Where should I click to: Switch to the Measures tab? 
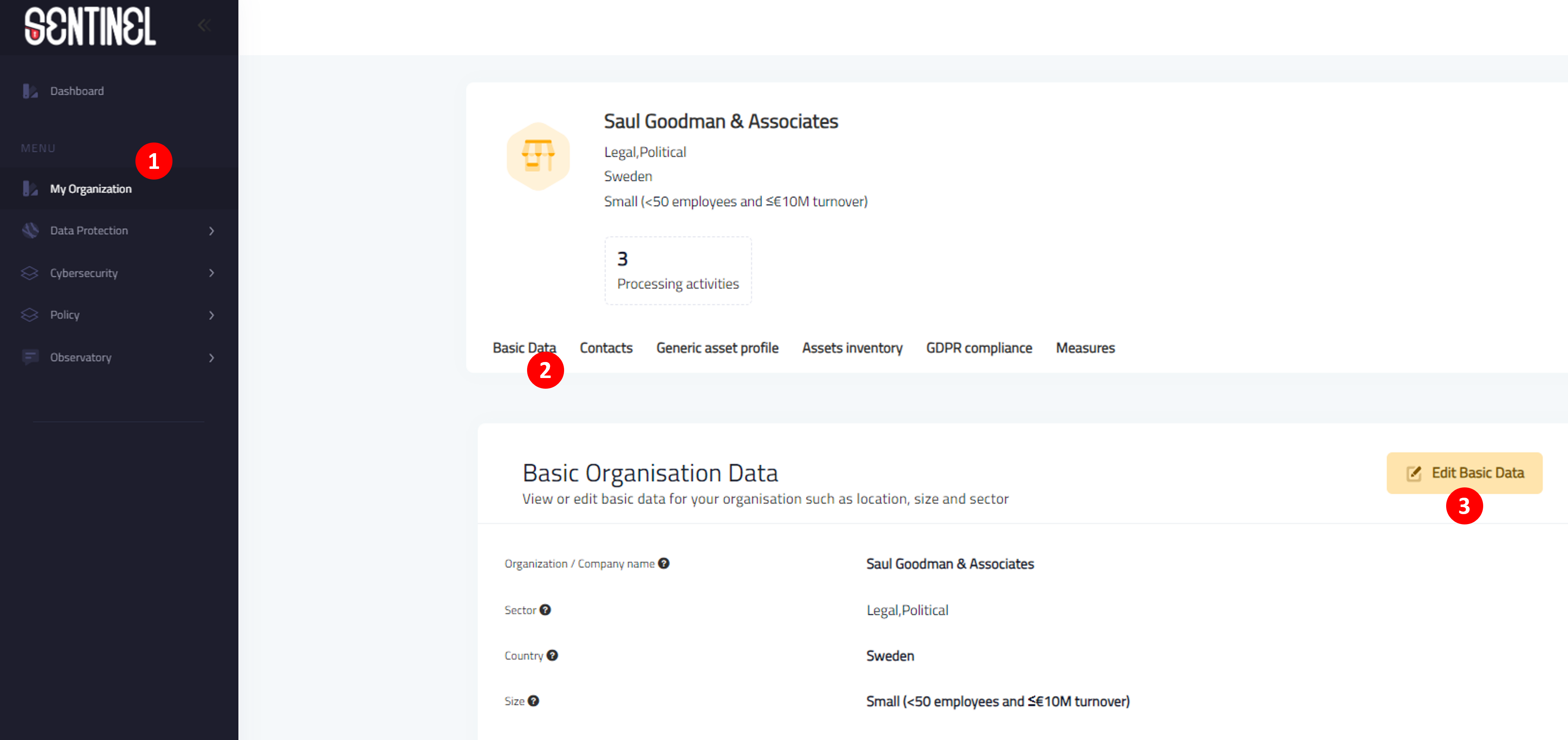(1085, 348)
